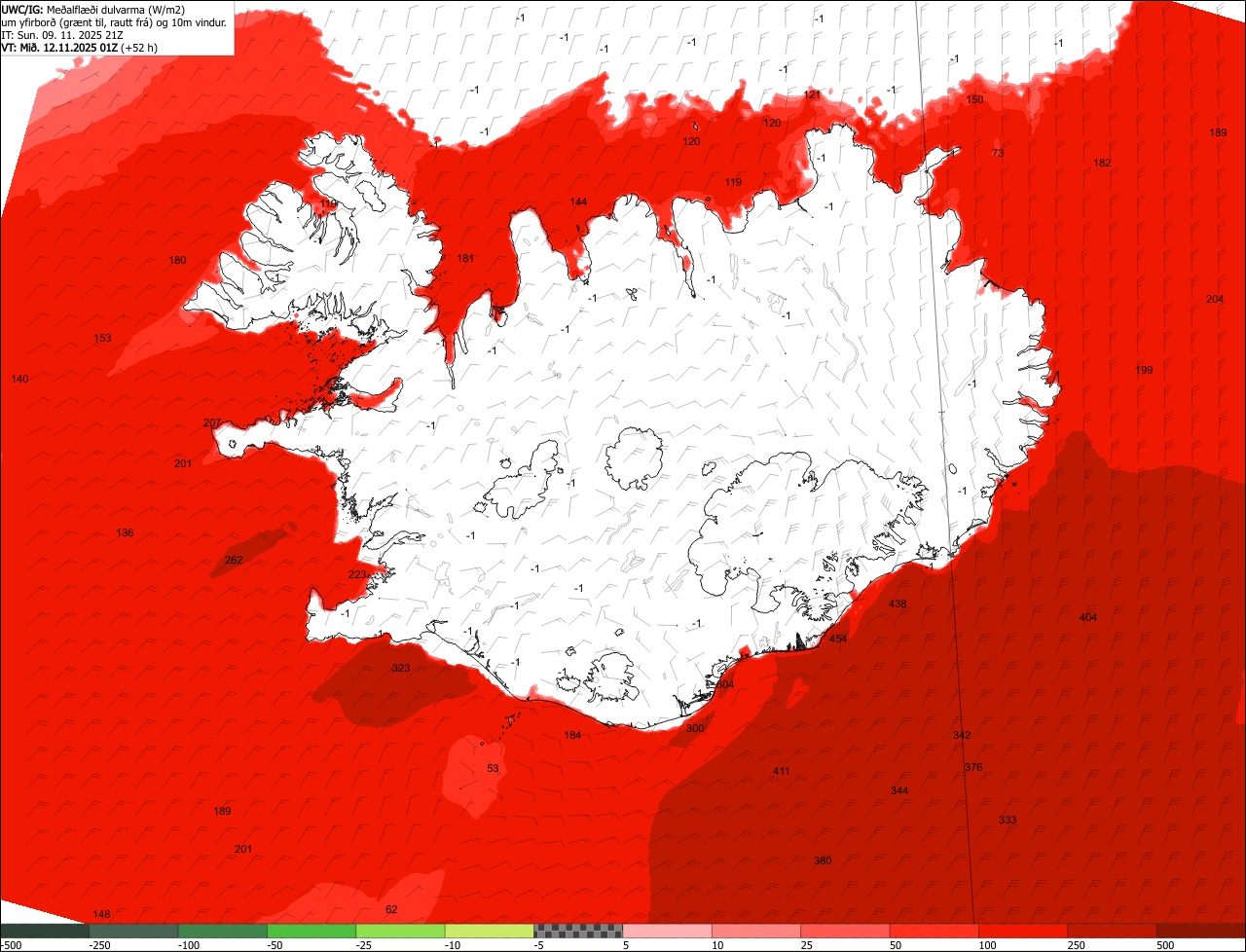The image size is (1246, 952).
Task: Click the map value '199'
Action: 1144,370
